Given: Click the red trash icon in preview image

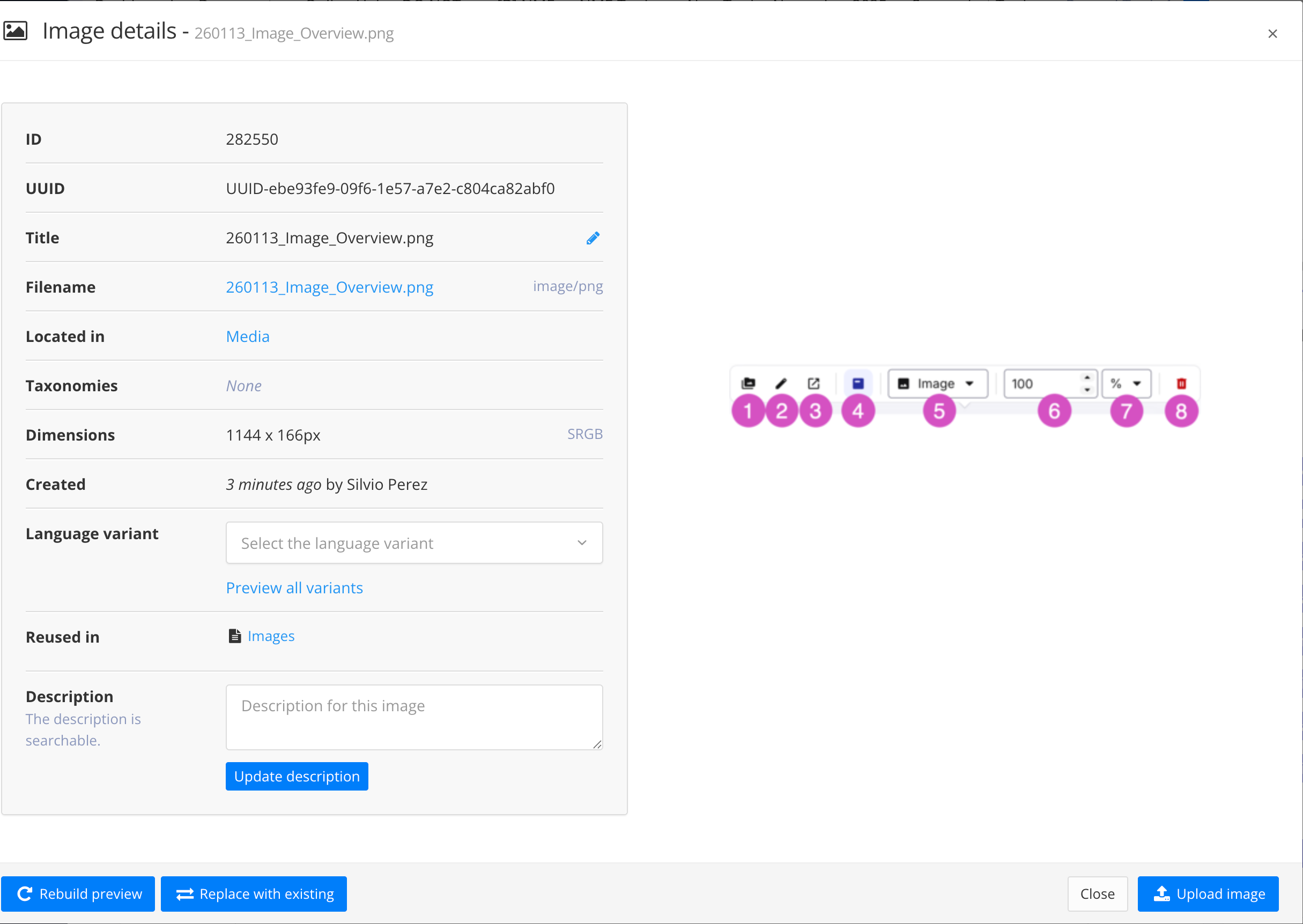Looking at the screenshot, I should (x=1181, y=384).
